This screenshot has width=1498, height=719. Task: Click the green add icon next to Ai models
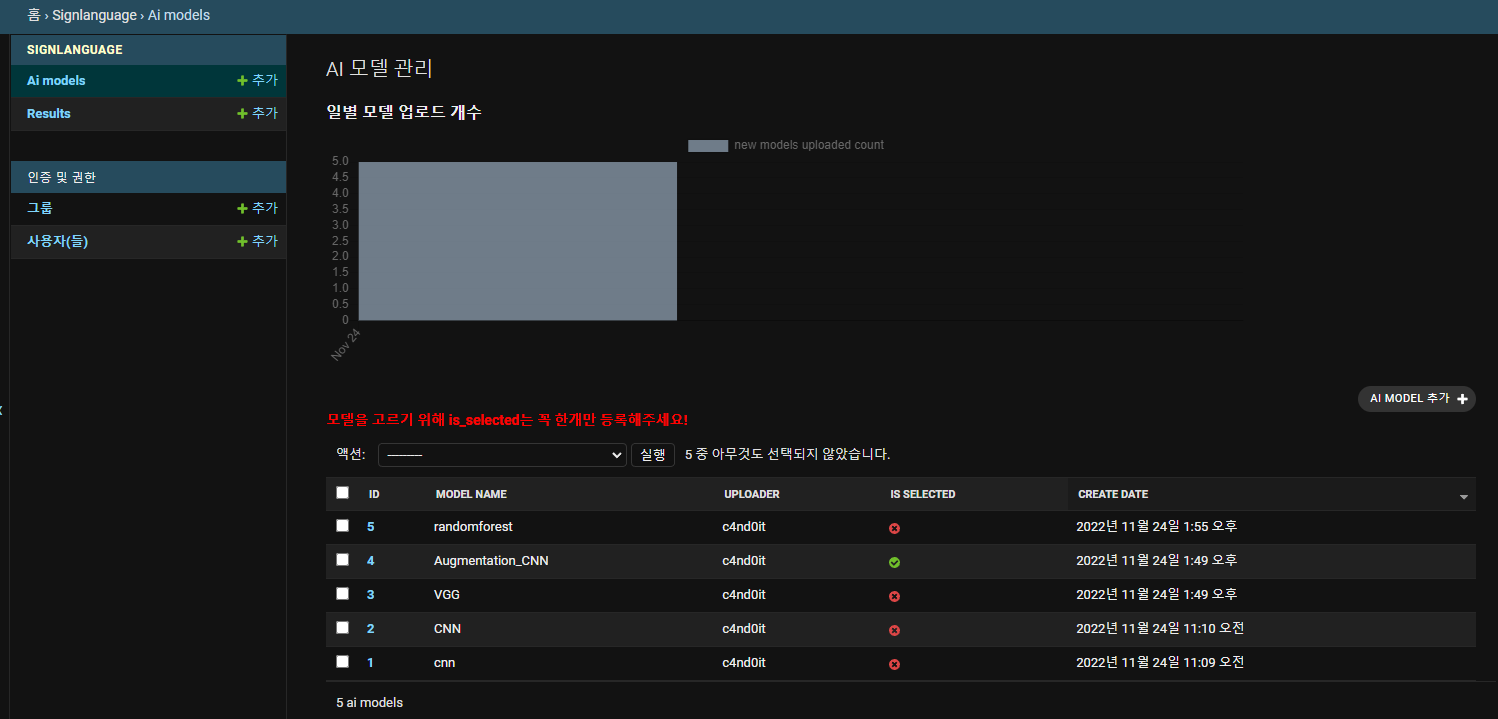pos(241,81)
